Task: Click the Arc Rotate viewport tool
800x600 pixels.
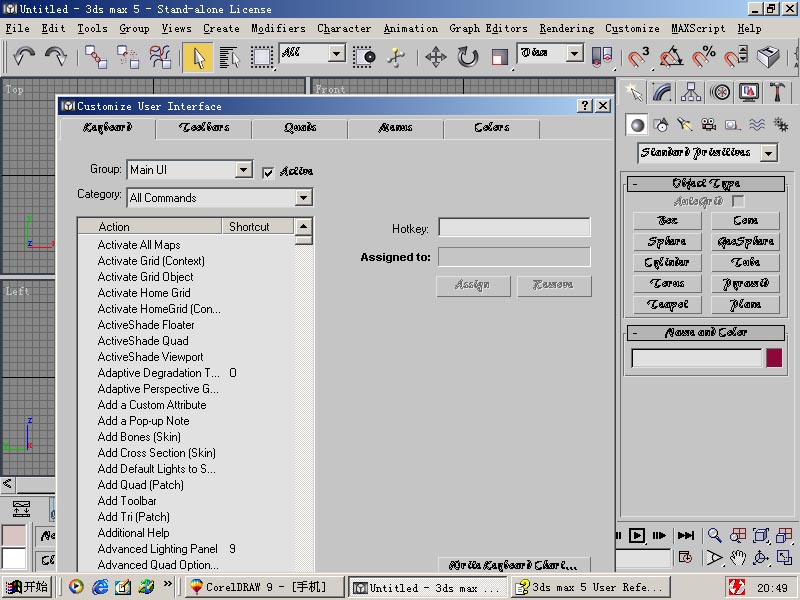Action: tap(761, 558)
